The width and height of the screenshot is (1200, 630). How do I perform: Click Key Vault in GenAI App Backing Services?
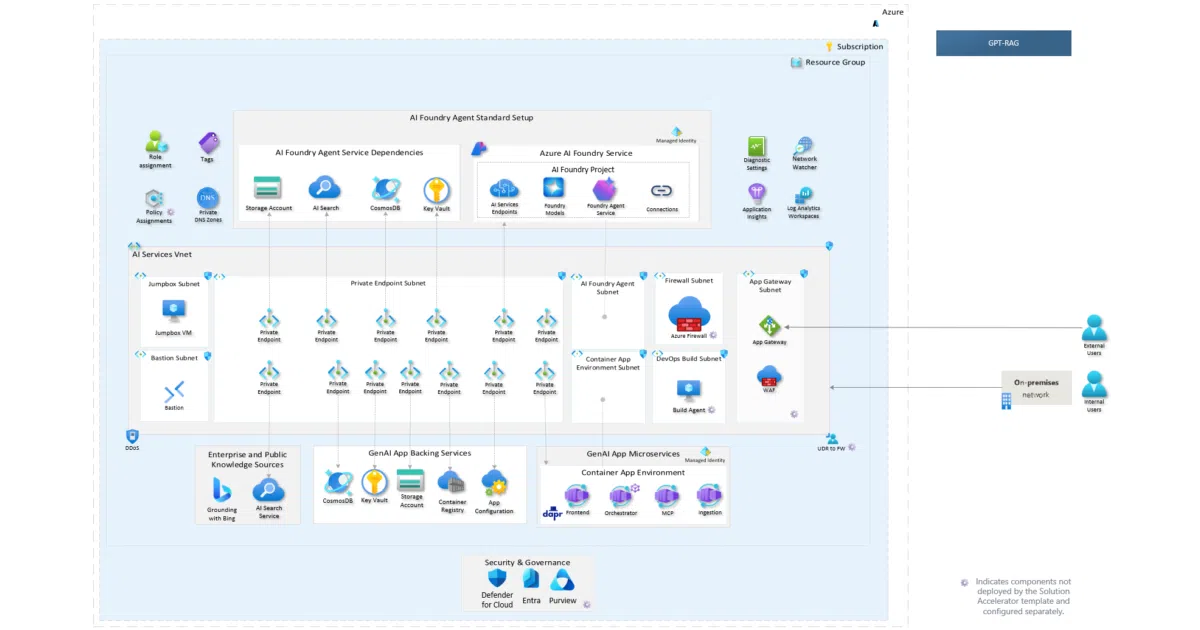(374, 482)
